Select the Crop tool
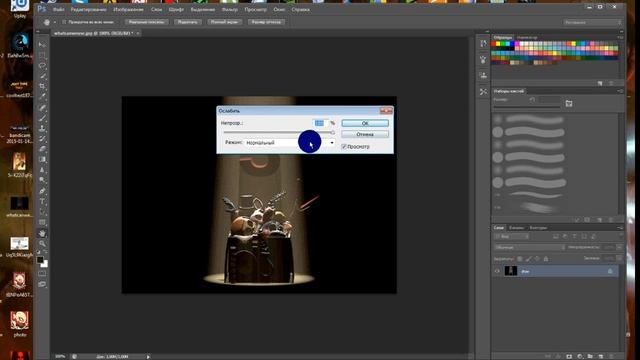The image size is (640, 360). click(x=42, y=87)
